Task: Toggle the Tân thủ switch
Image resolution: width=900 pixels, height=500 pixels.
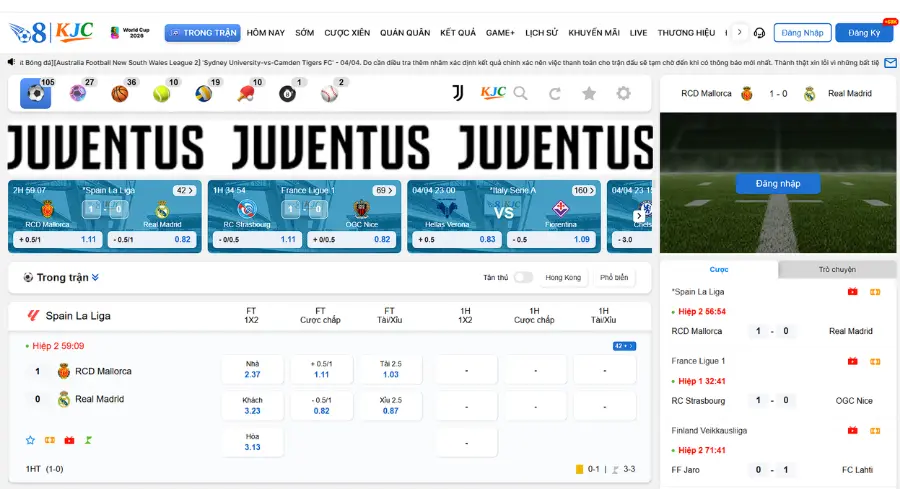Action: click(x=523, y=277)
